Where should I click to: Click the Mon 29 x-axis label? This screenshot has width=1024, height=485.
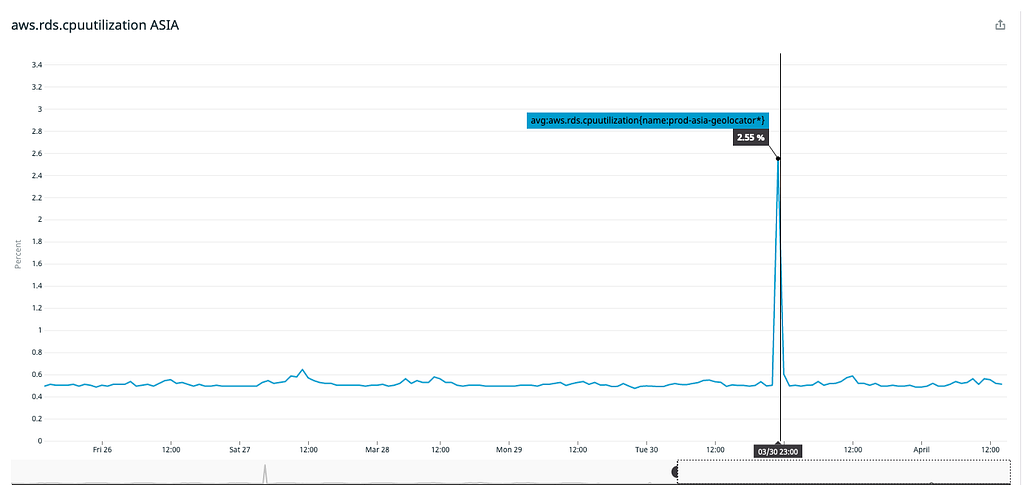(x=509, y=450)
